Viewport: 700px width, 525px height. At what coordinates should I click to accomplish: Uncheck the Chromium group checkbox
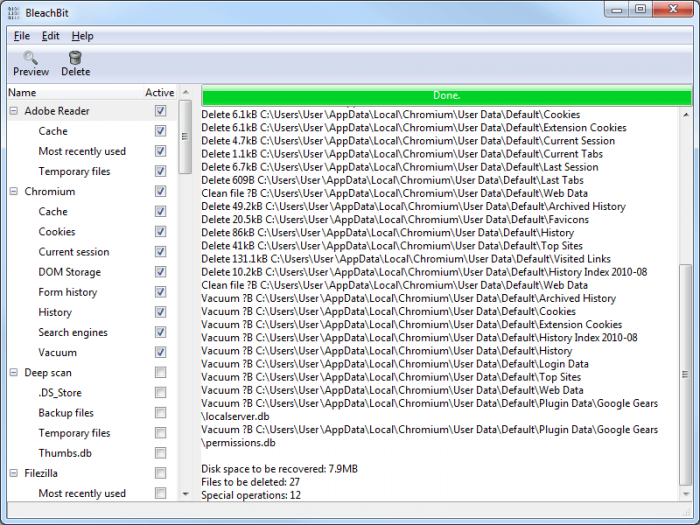160,191
